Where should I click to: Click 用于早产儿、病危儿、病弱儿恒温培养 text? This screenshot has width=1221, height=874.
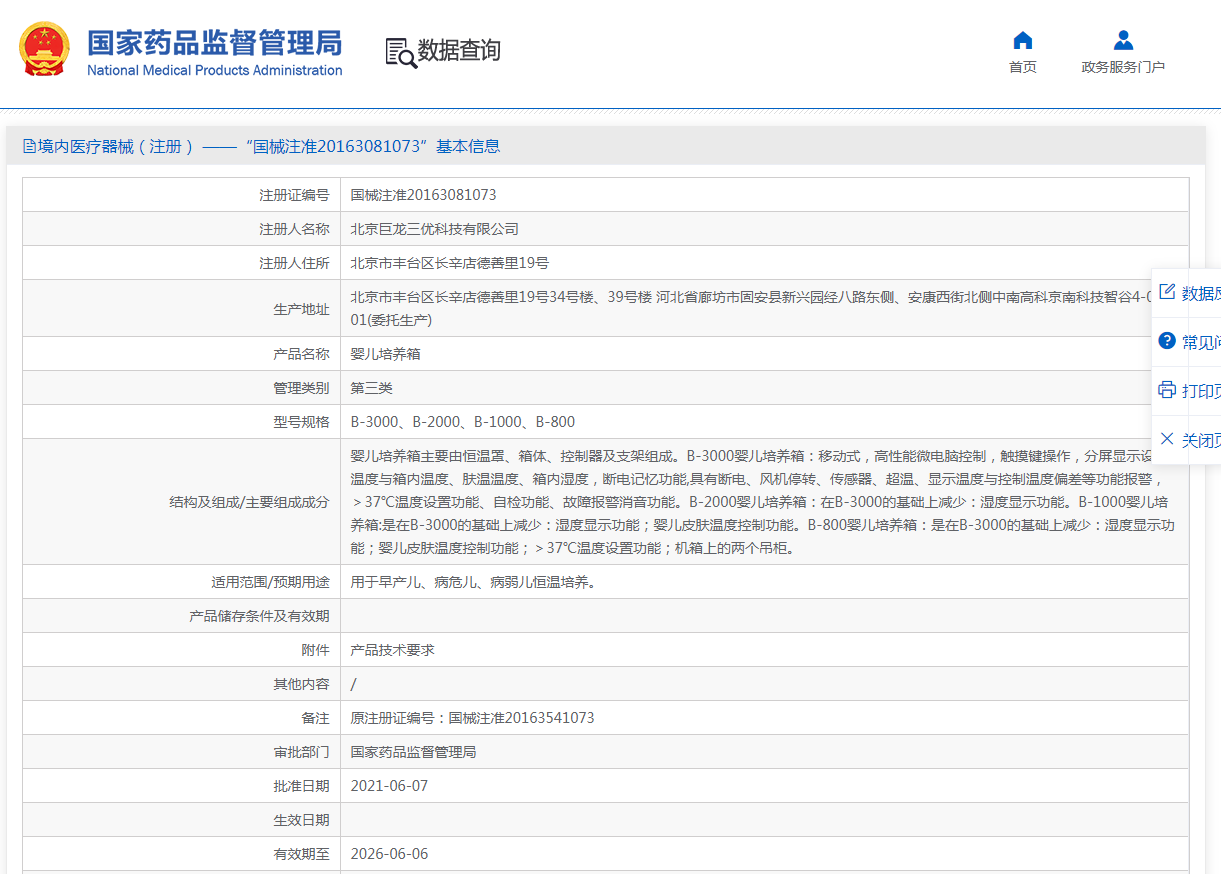click(x=473, y=582)
